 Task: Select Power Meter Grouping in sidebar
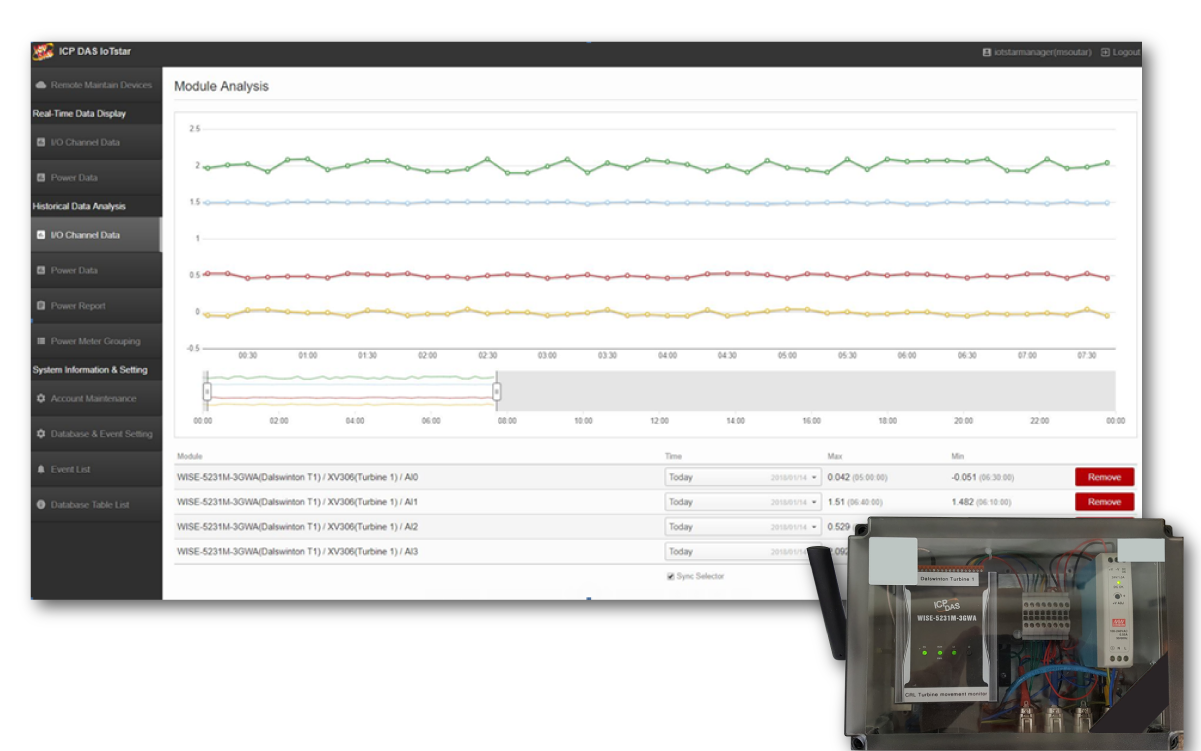tap(95, 342)
